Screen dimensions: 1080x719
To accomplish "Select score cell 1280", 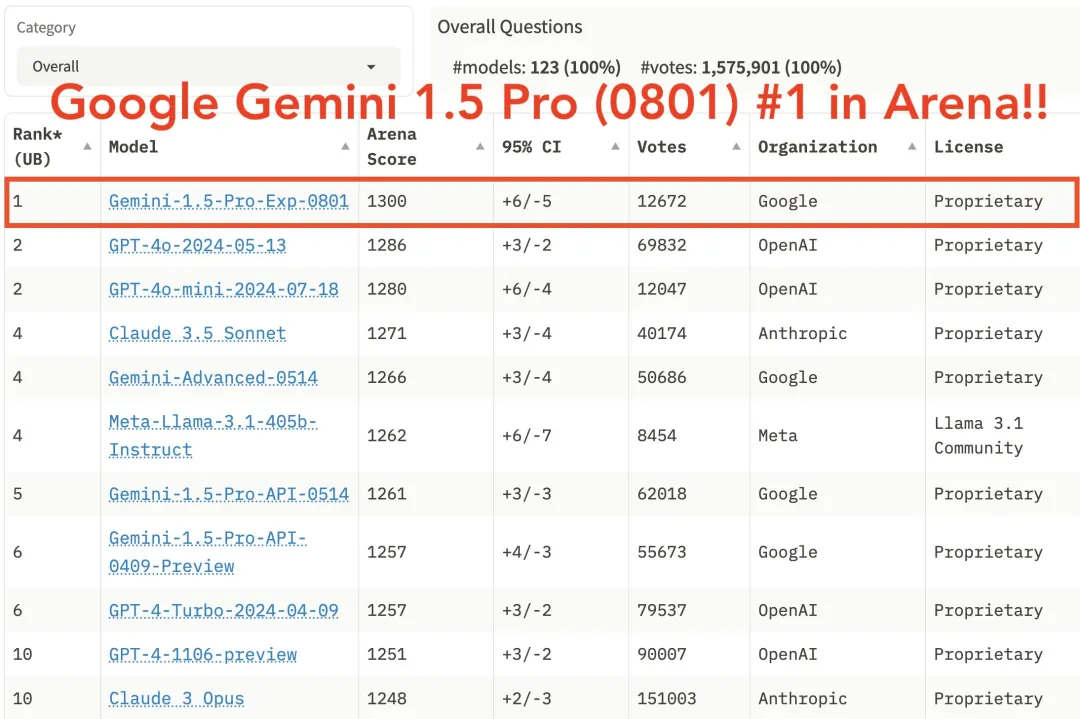I will point(387,289).
